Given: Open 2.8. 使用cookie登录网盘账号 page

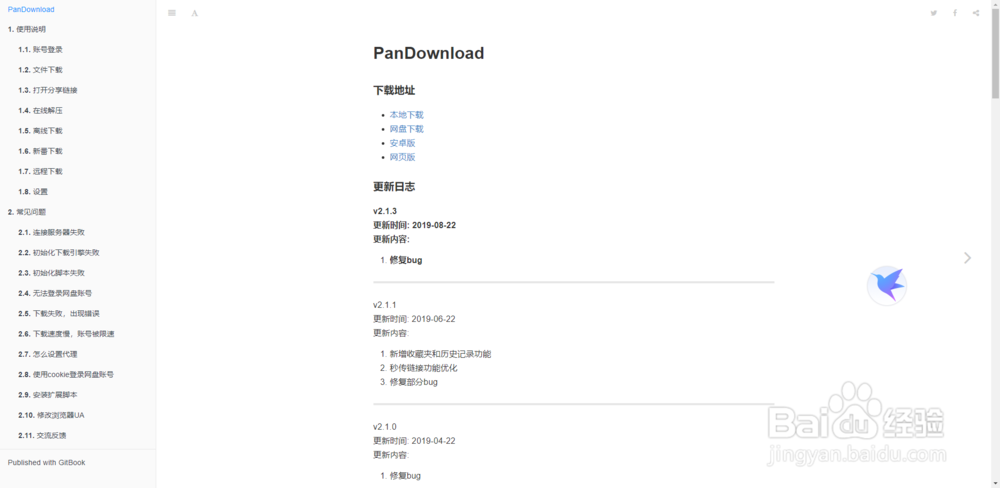Looking at the screenshot, I should coord(66,374).
